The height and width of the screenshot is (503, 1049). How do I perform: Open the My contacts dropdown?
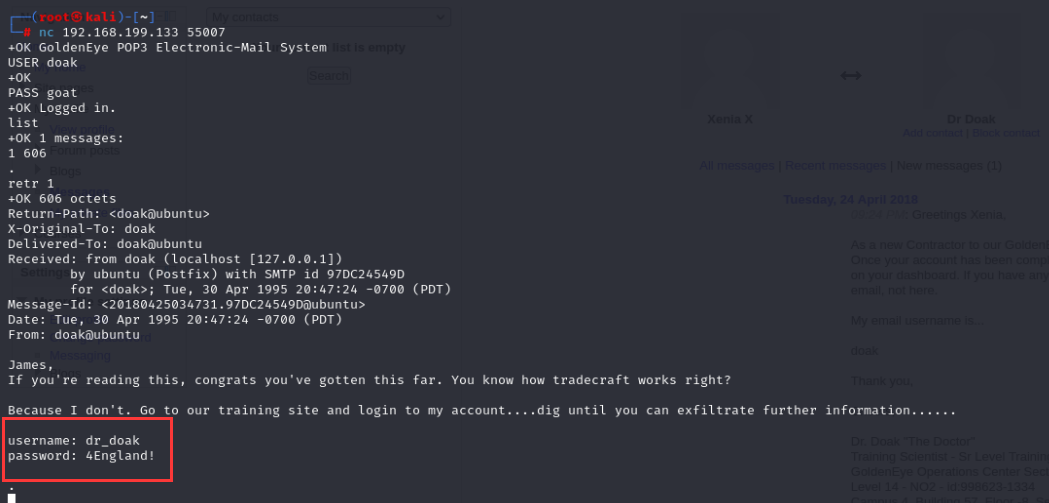point(328,17)
